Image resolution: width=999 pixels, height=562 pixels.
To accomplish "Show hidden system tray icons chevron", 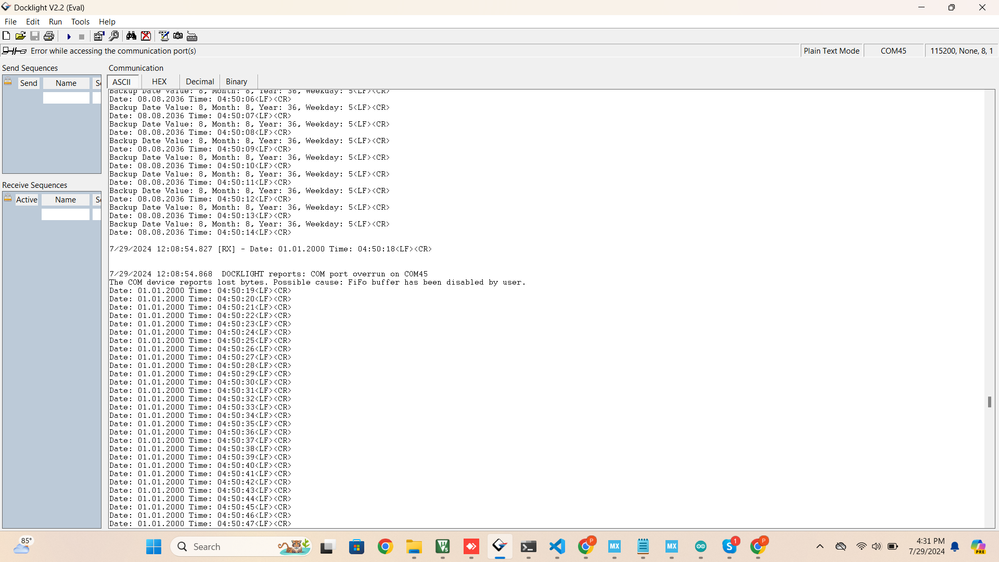I will click(x=820, y=547).
